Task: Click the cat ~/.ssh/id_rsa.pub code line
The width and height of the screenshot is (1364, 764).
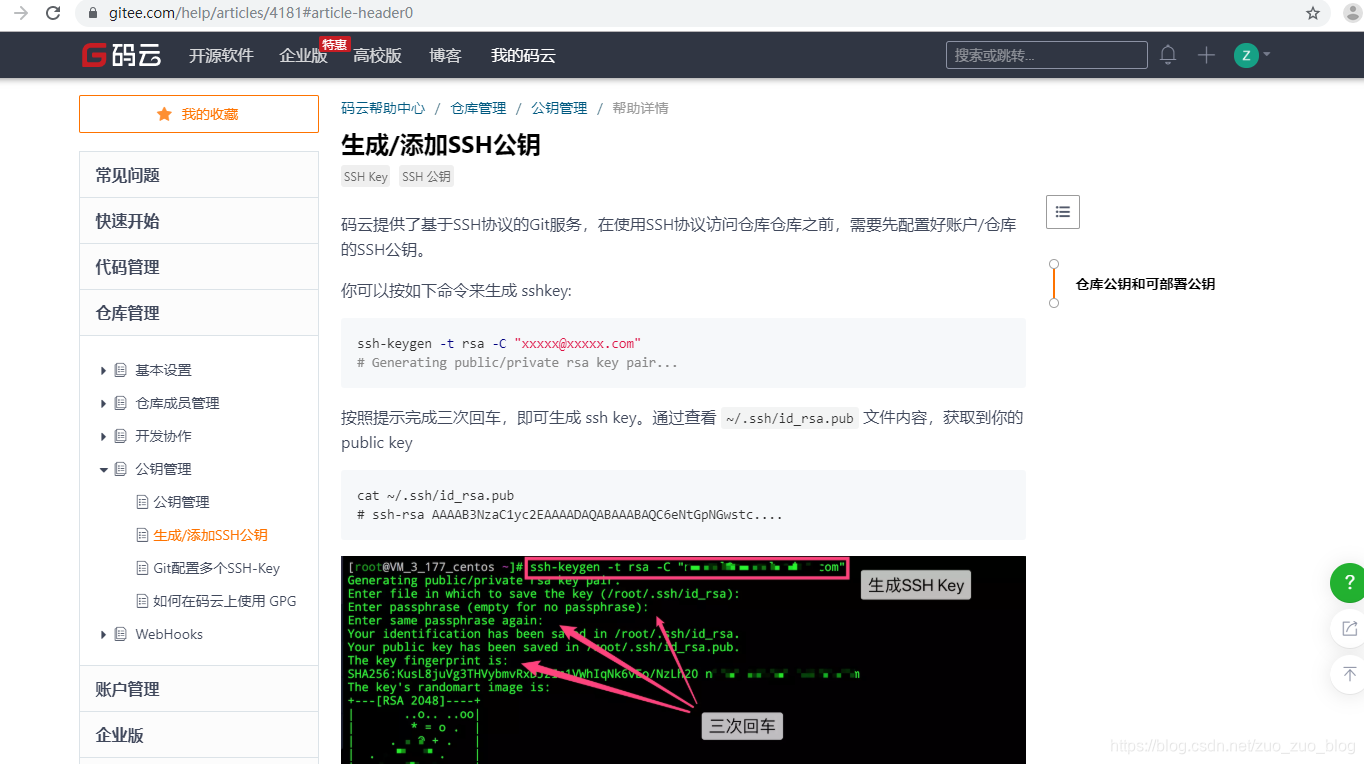Action: [x=435, y=495]
